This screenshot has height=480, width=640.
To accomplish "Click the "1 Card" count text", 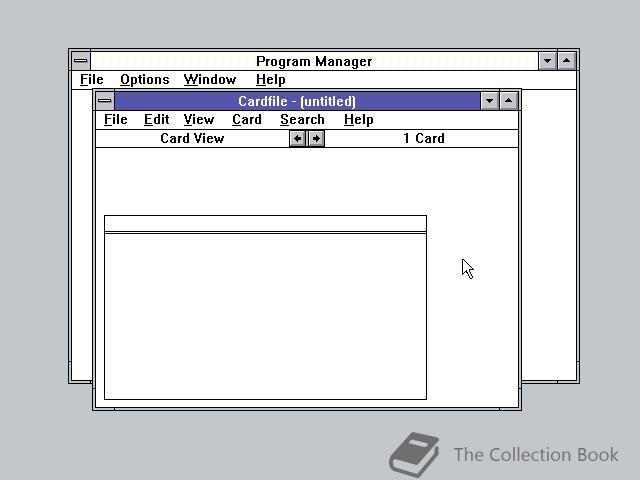I will click(x=424, y=138).
